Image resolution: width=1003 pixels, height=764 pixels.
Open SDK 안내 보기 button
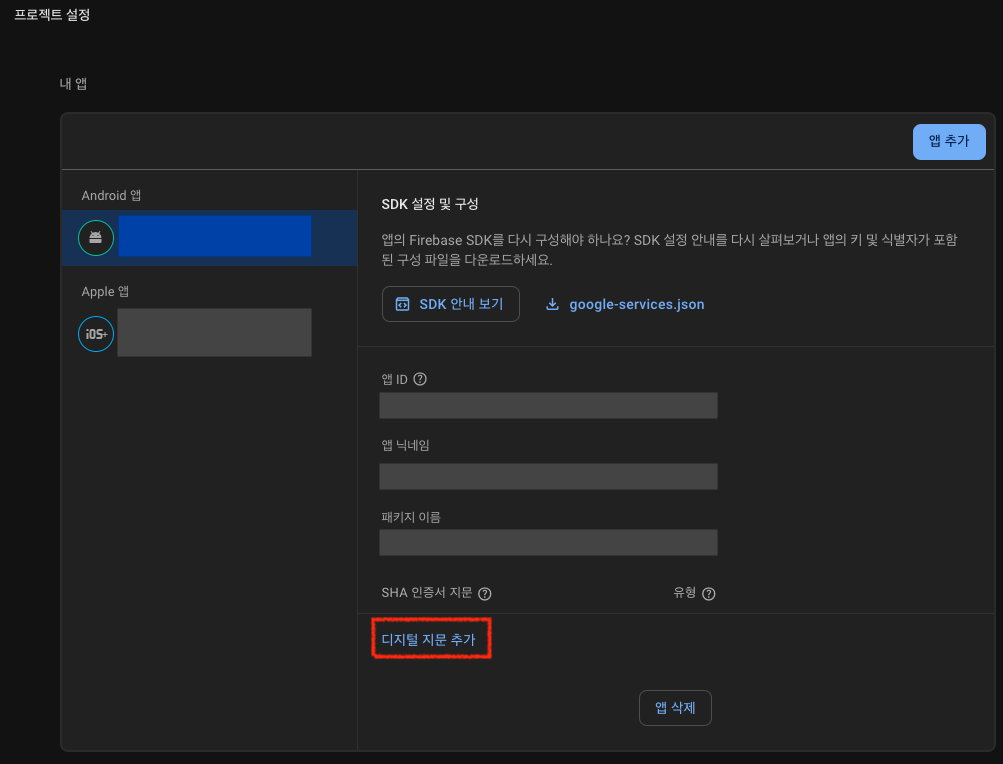[x=450, y=304]
